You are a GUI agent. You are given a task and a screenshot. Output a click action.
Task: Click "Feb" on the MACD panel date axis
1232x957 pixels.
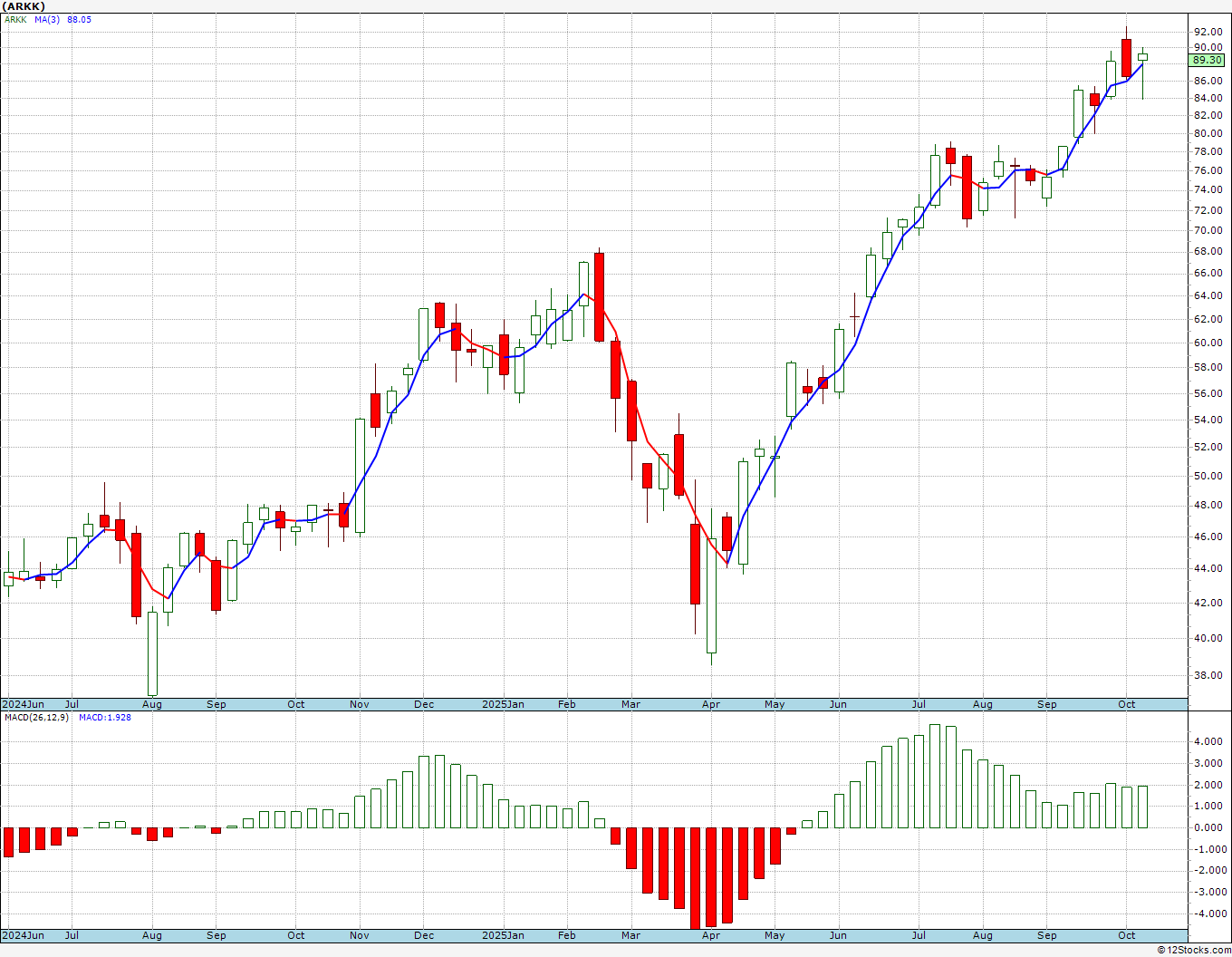(567, 935)
